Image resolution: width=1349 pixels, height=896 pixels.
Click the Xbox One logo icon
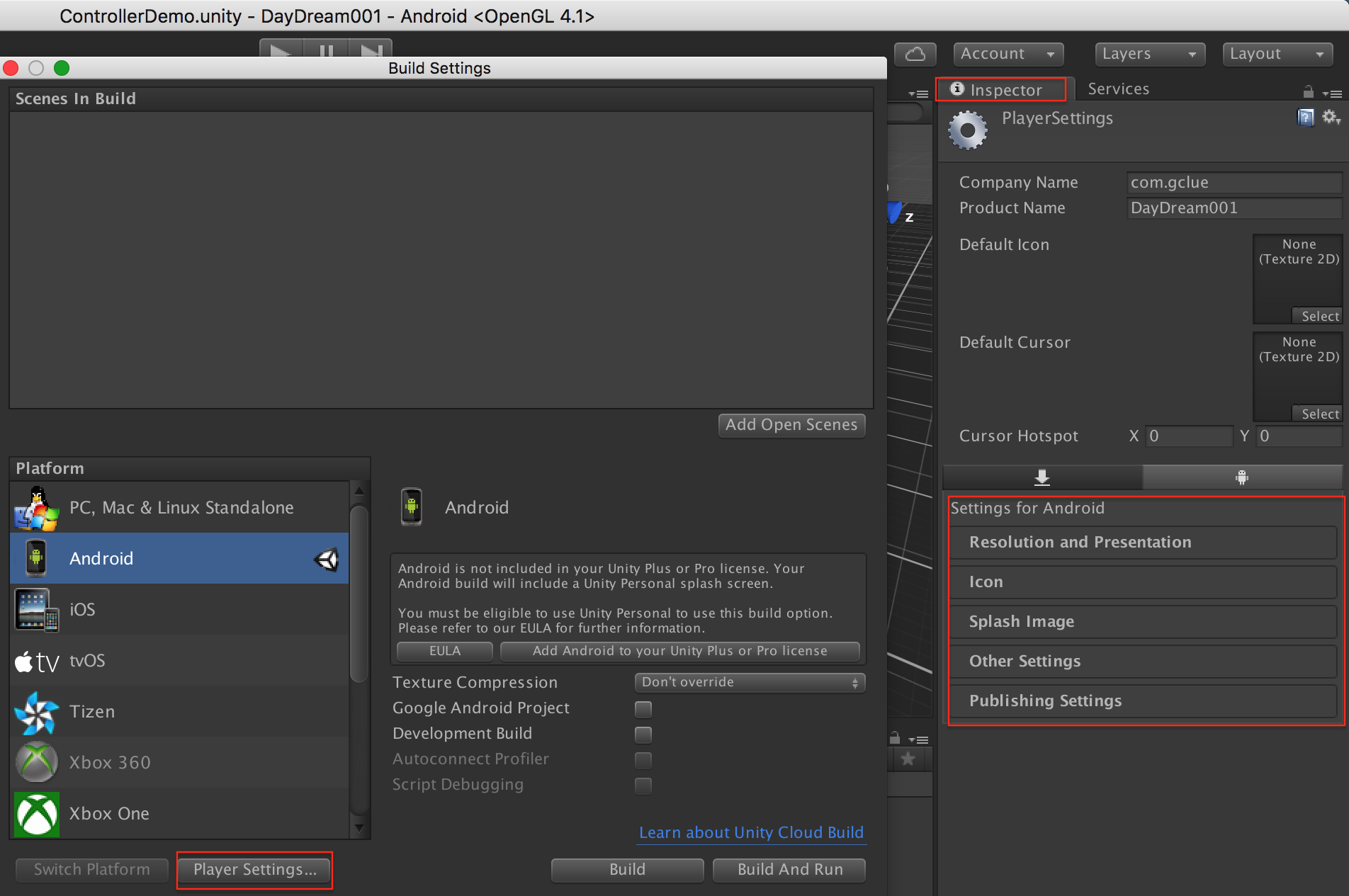(x=36, y=814)
